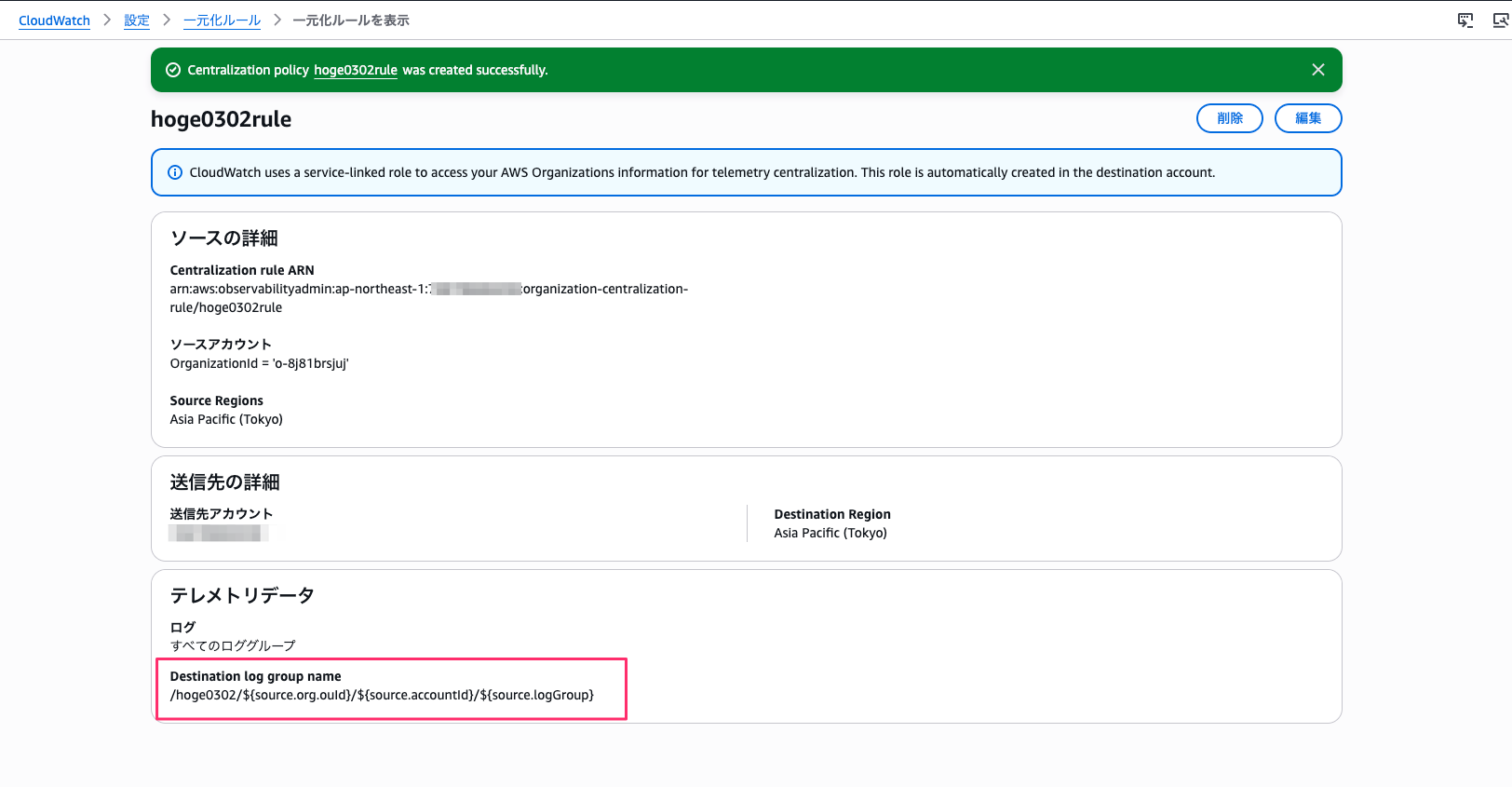The height and width of the screenshot is (787, 1512).
Task: Click the chevron right after CloudWatch breadcrumb
Action: 107,20
